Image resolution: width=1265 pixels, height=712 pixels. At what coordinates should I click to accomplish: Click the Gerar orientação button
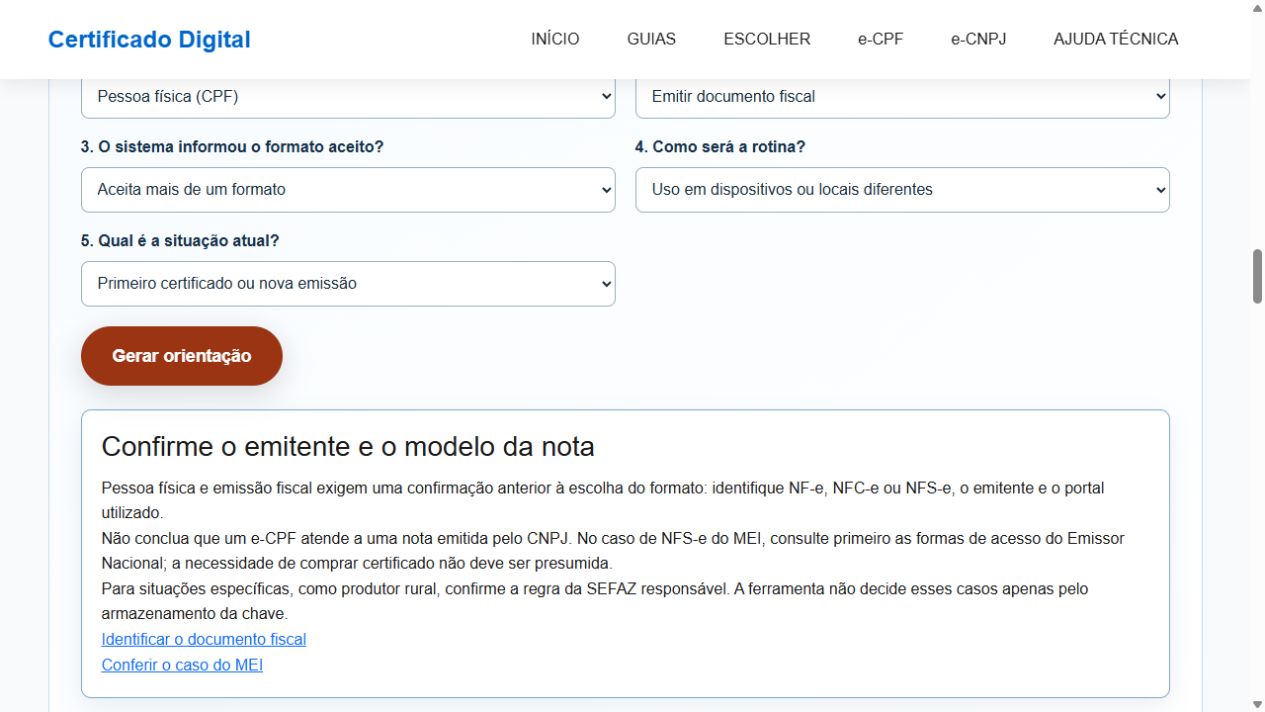click(x=182, y=356)
